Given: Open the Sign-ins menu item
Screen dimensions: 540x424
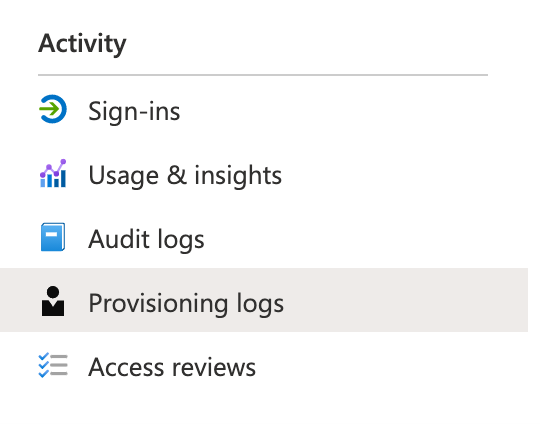Looking at the screenshot, I should [264, 109].
